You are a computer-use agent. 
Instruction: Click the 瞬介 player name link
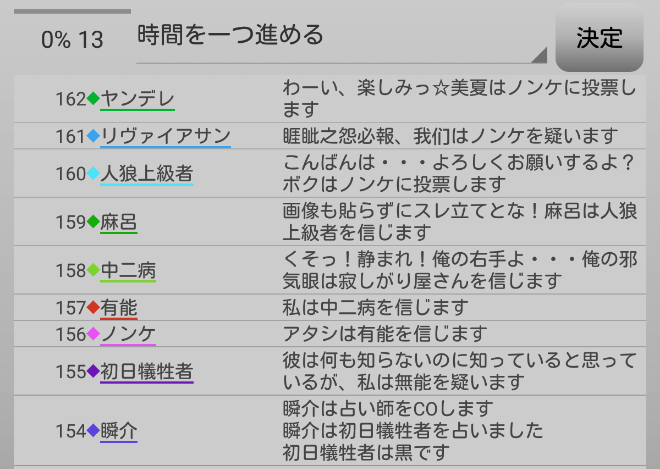118,431
